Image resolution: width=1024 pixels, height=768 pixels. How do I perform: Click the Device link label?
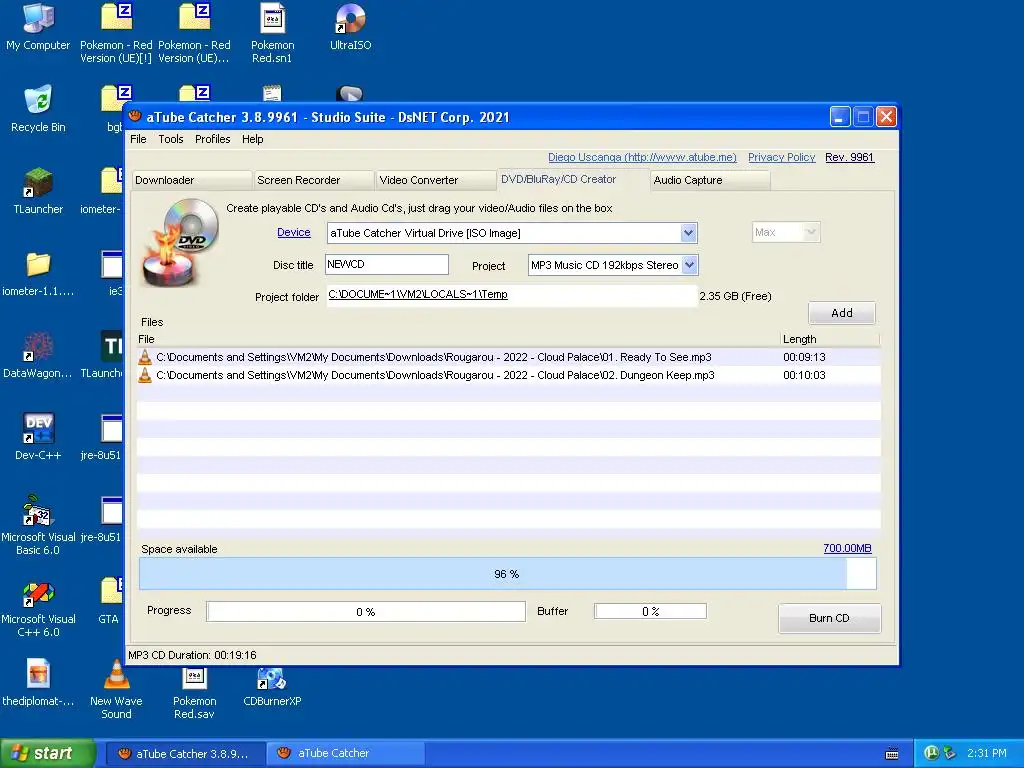coord(293,232)
